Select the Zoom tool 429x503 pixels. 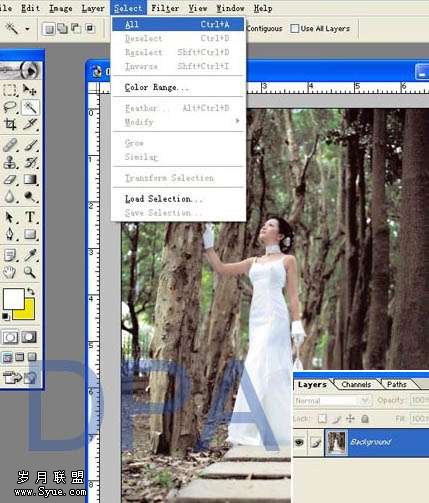[x=30, y=272]
